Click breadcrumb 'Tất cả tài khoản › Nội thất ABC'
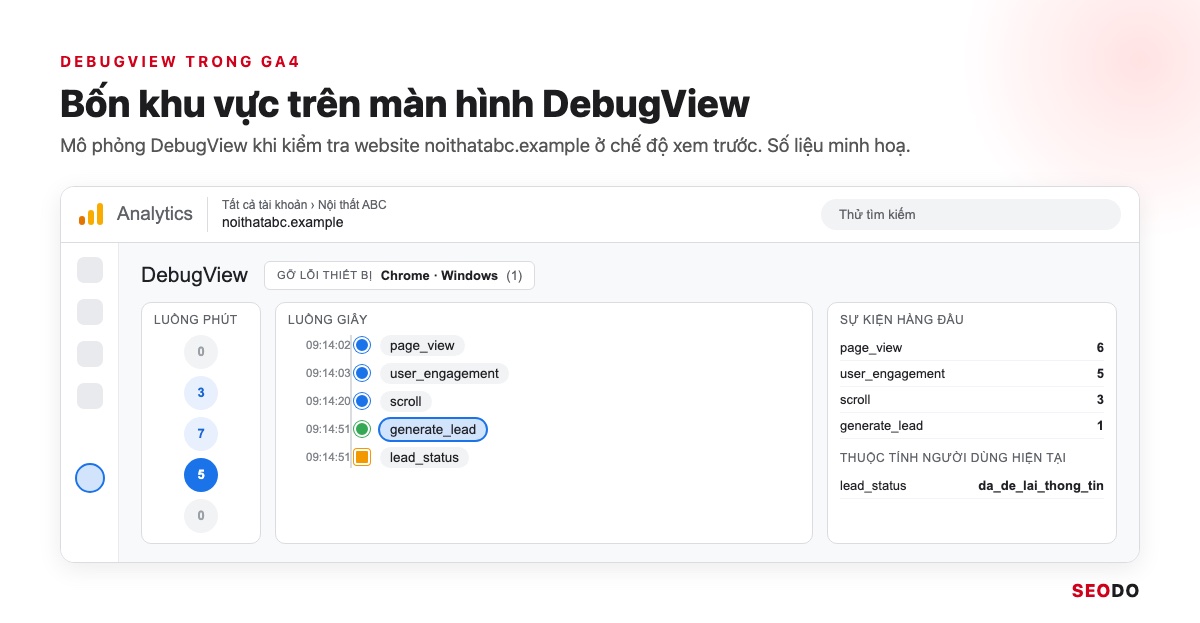1200x623 pixels. tap(304, 205)
